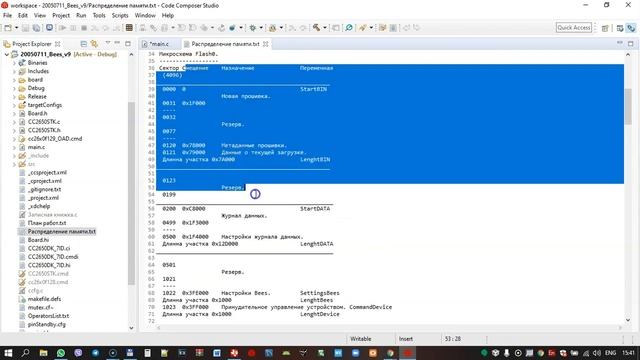
Task: Click the Open Perspective icon
Action: click(x=605, y=28)
